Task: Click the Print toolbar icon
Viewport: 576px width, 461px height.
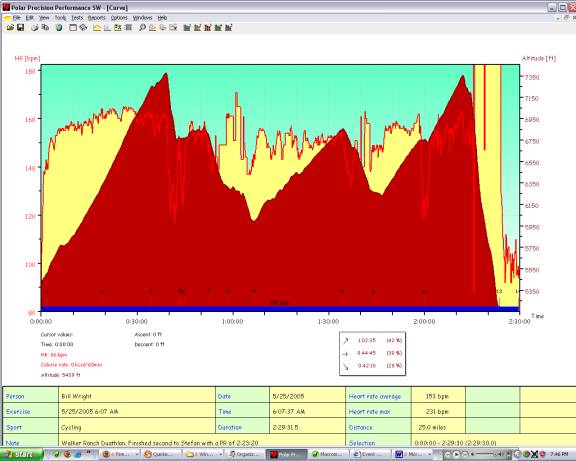Action: tap(35, 28)
